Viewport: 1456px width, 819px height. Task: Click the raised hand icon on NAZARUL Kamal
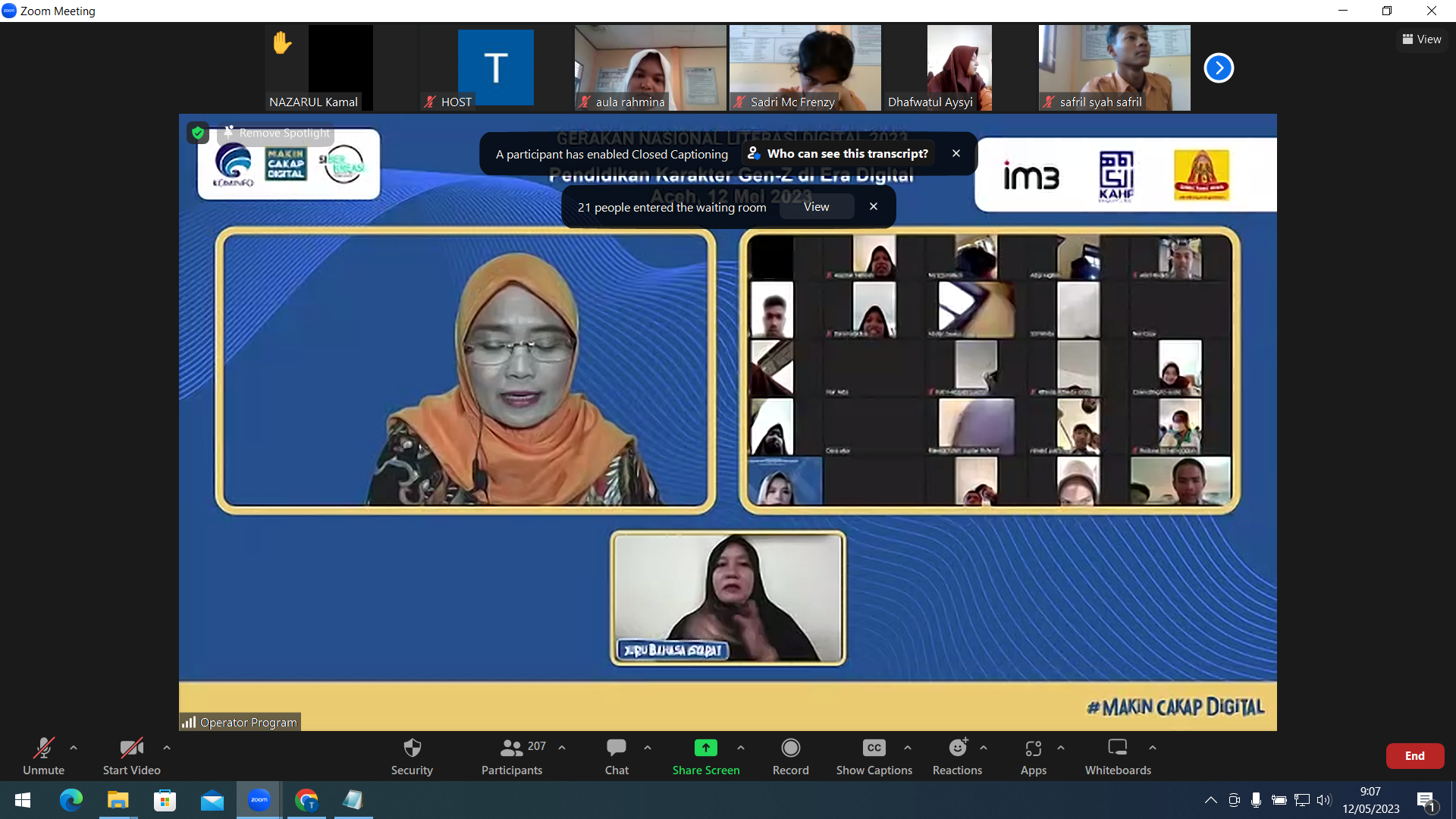(282, 42)
